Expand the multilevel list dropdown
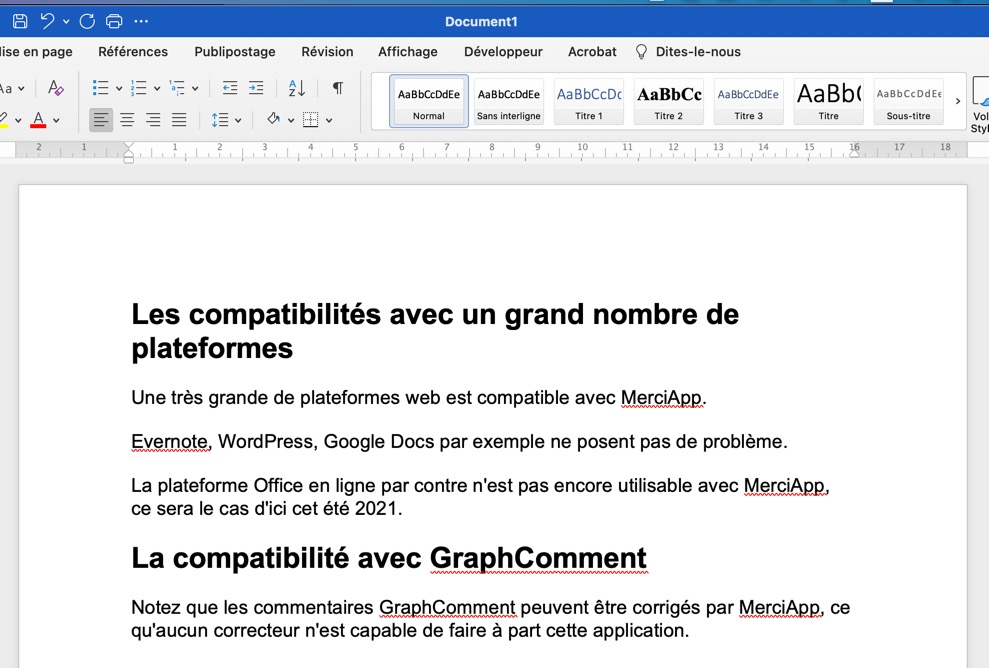 click(195, 88)
